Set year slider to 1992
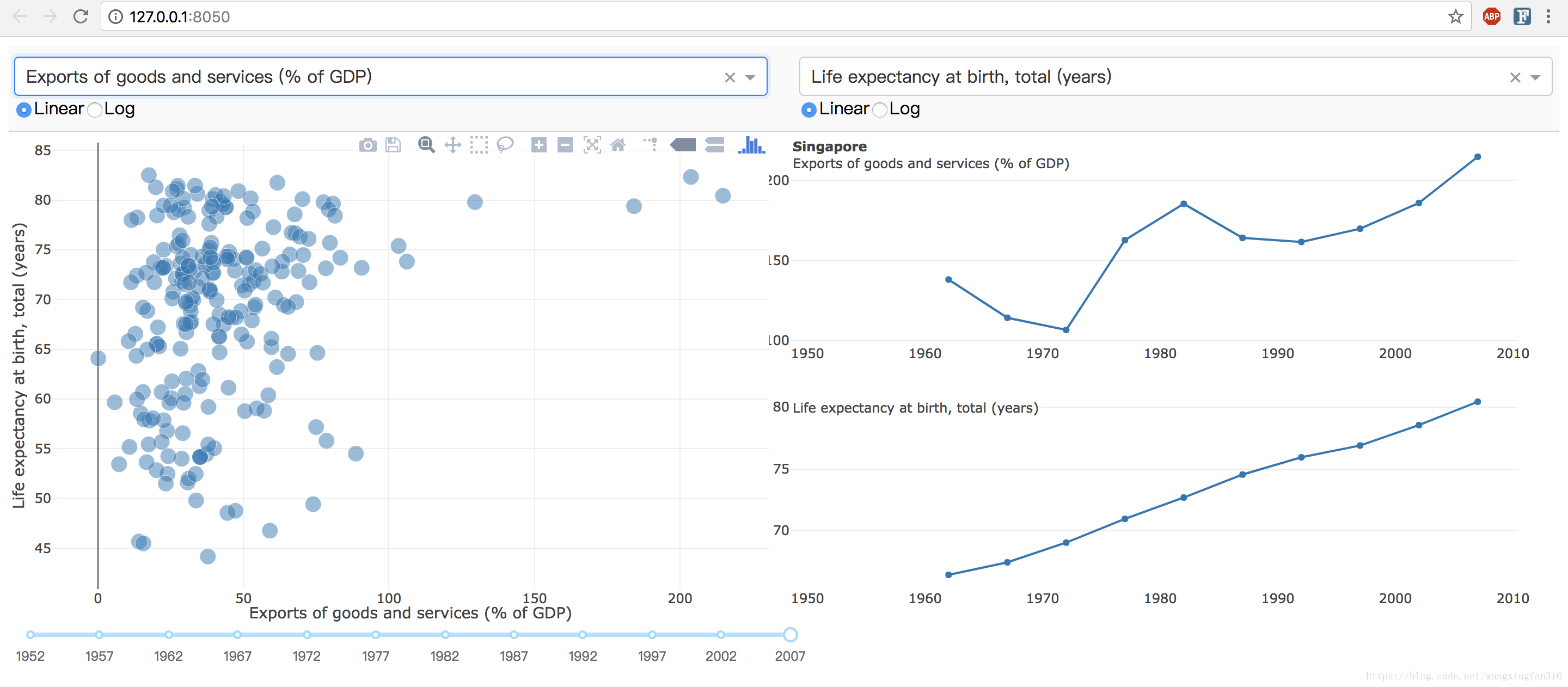 click(x=583, y=635)
